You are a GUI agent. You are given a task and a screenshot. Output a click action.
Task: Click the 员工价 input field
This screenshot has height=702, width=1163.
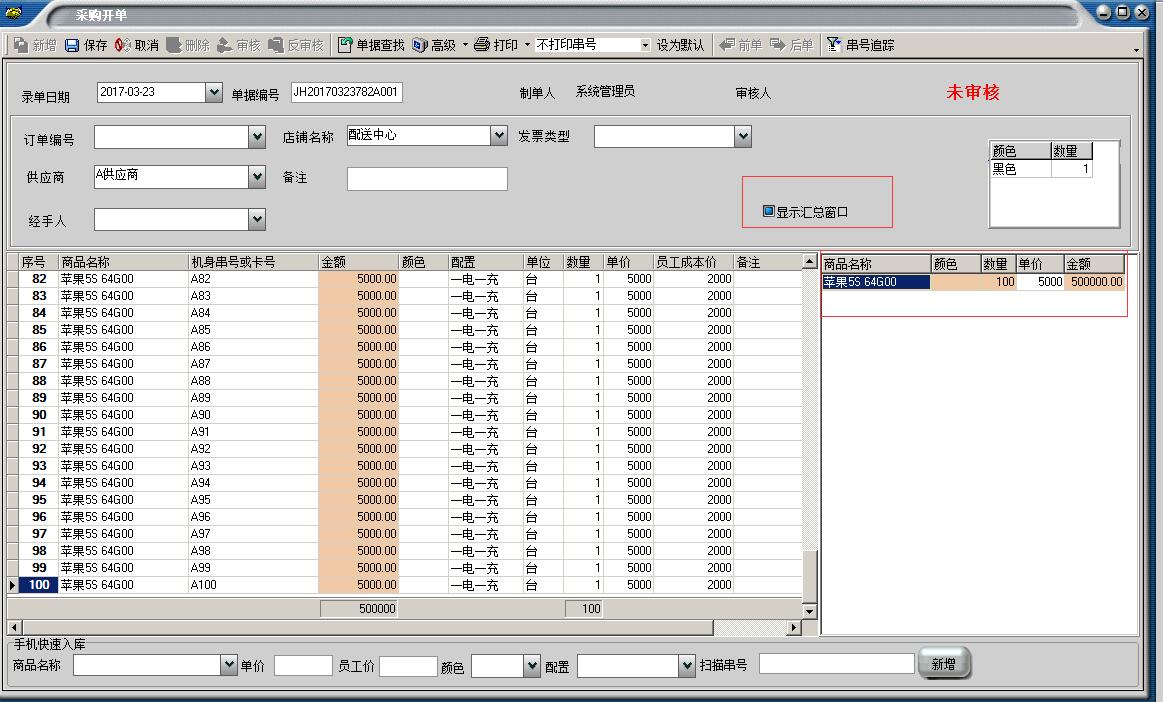408,666
